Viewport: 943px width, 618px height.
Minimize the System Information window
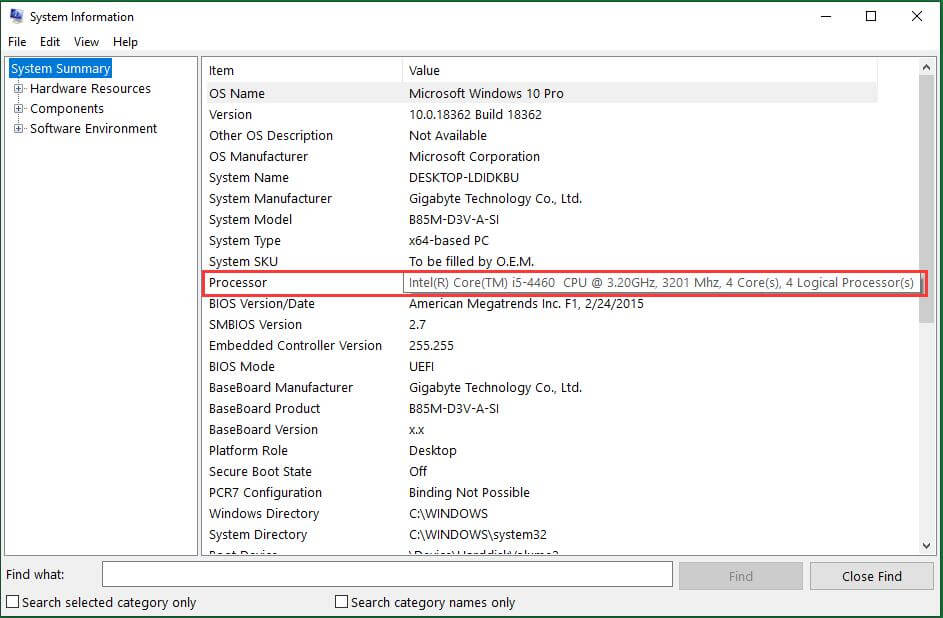(x=826, y=17)
